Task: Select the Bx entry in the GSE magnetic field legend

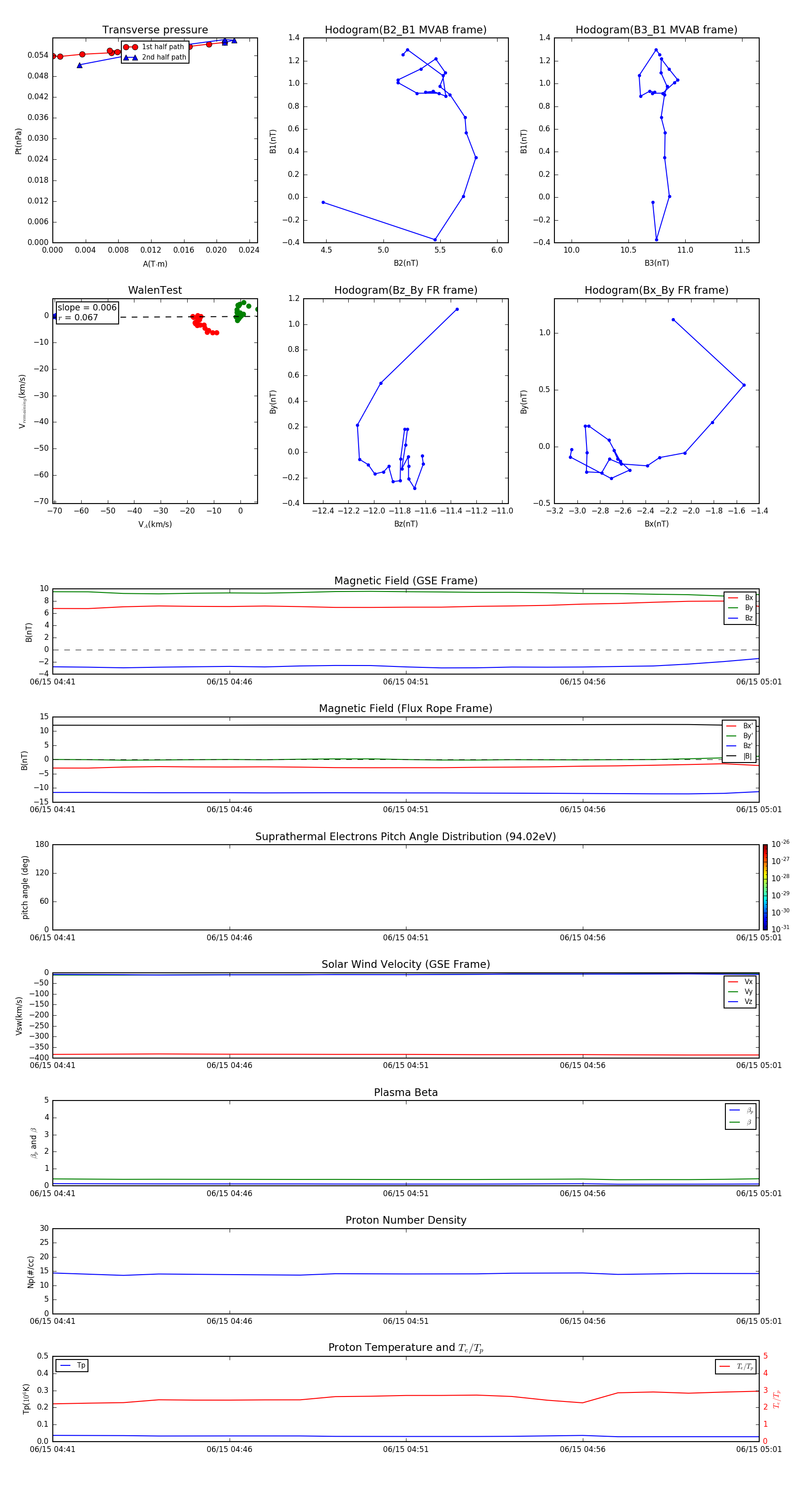Action: pos(740,598)
